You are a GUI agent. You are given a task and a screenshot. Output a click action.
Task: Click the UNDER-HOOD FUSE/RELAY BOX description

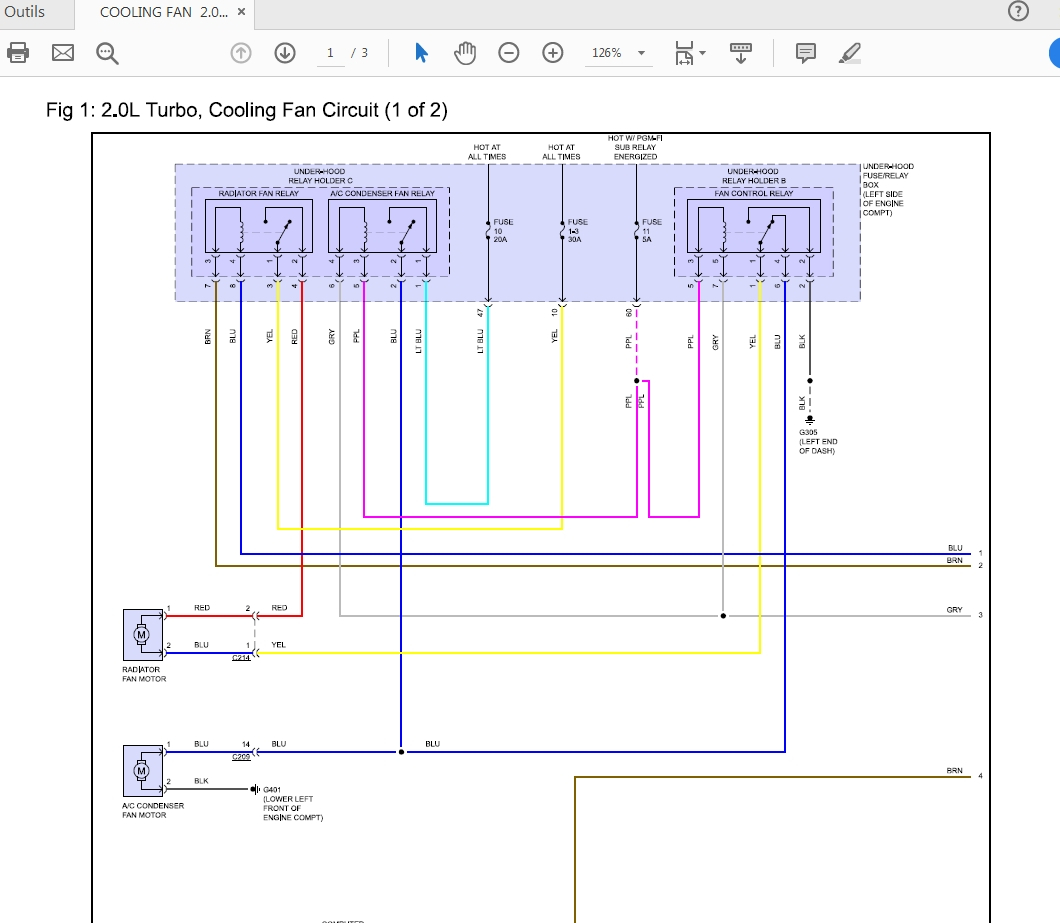[888, 189]
